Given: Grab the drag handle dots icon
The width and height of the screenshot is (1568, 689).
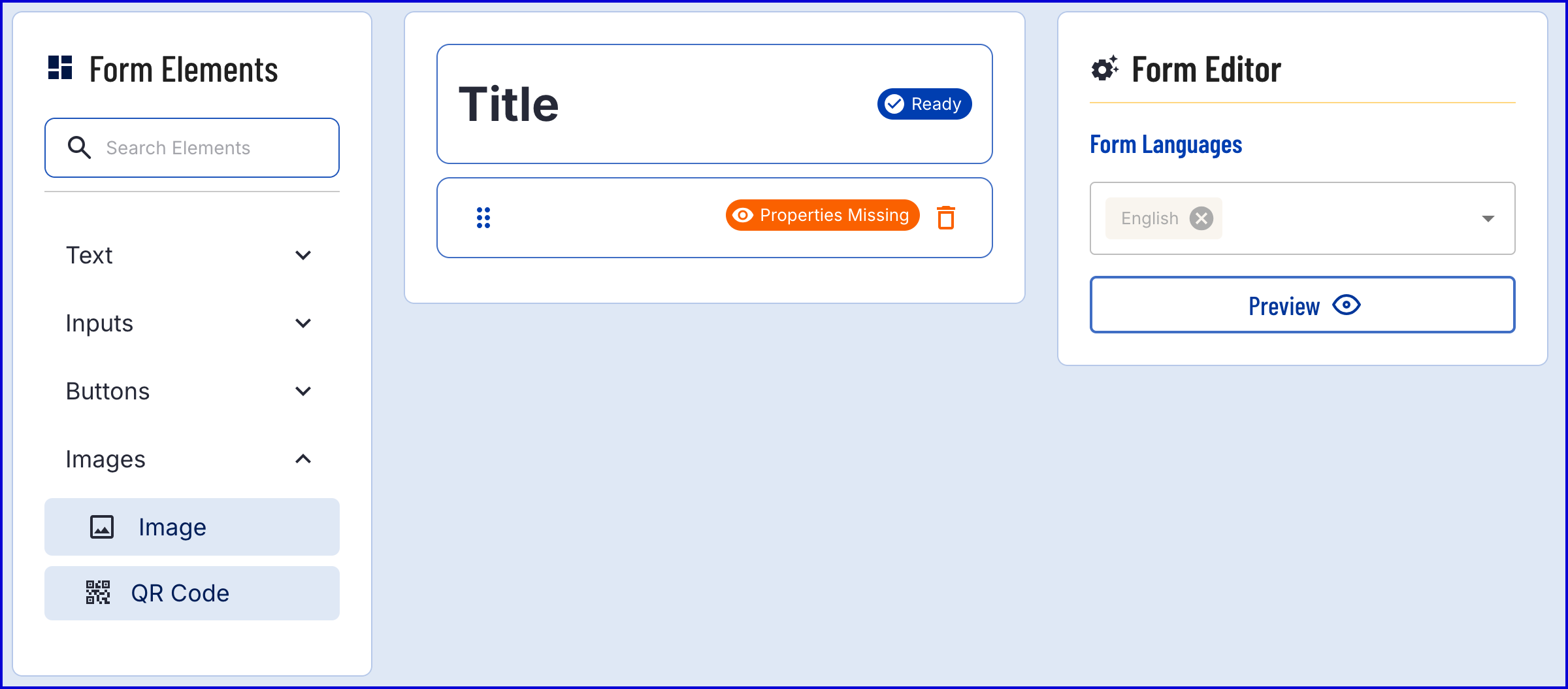Looking at the screenshot, I should point(483,218).
